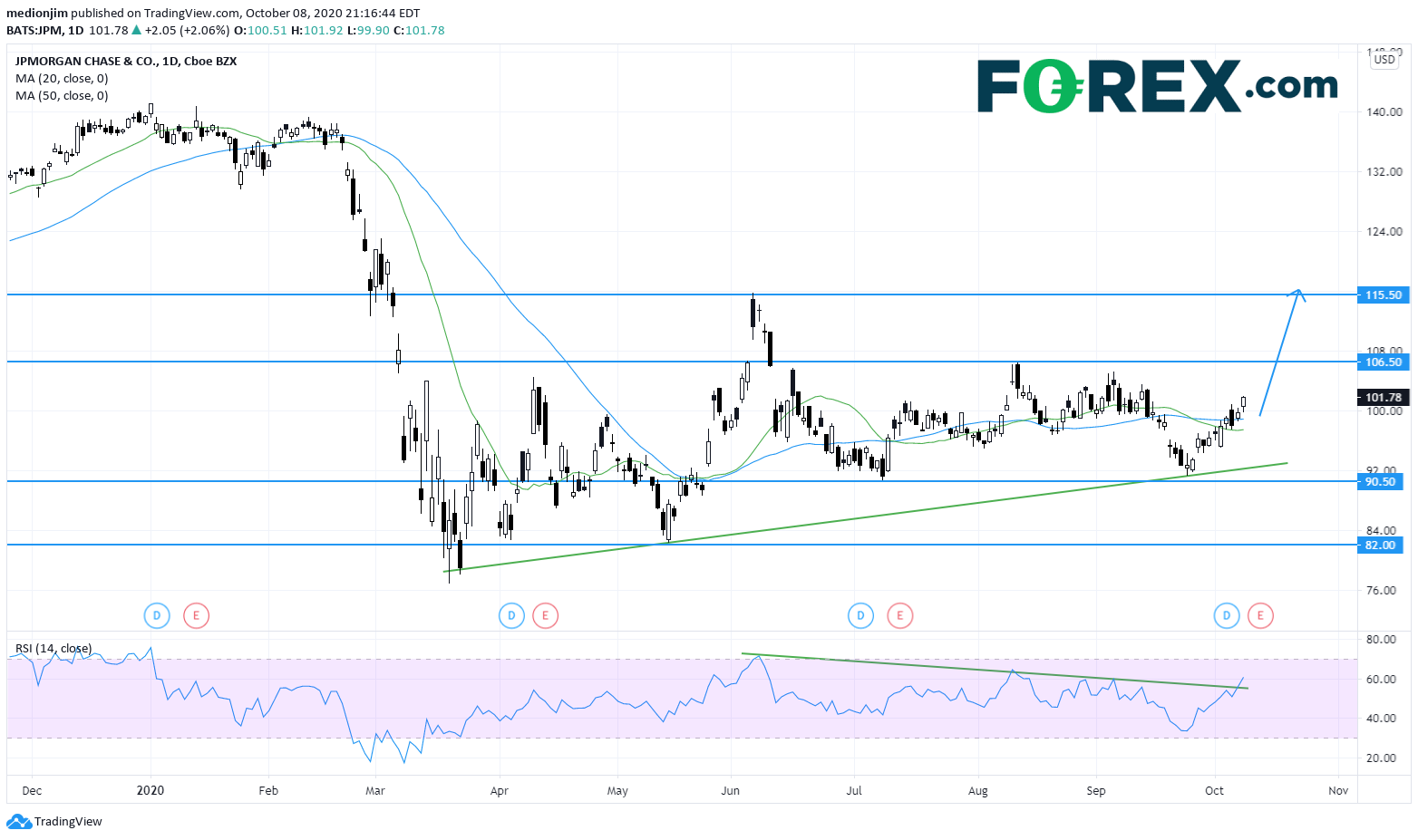Click the May label on time axis
This screenshot has height=840, width=1418.
[x=617, y=791]
